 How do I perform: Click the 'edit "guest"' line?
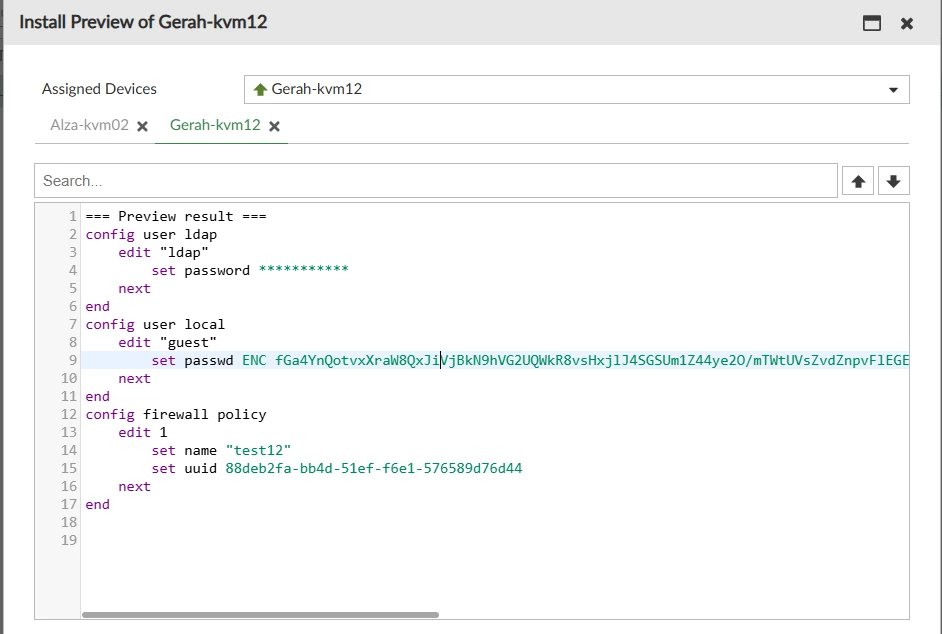tap(168, 343)
